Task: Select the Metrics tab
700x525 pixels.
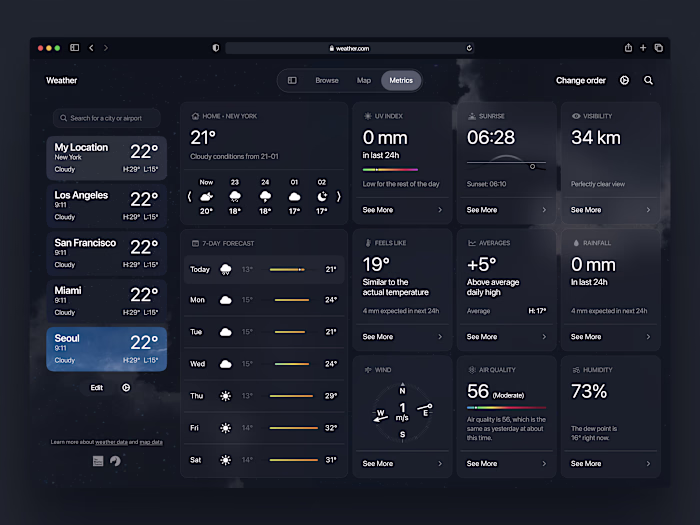Action: (401, 80)
